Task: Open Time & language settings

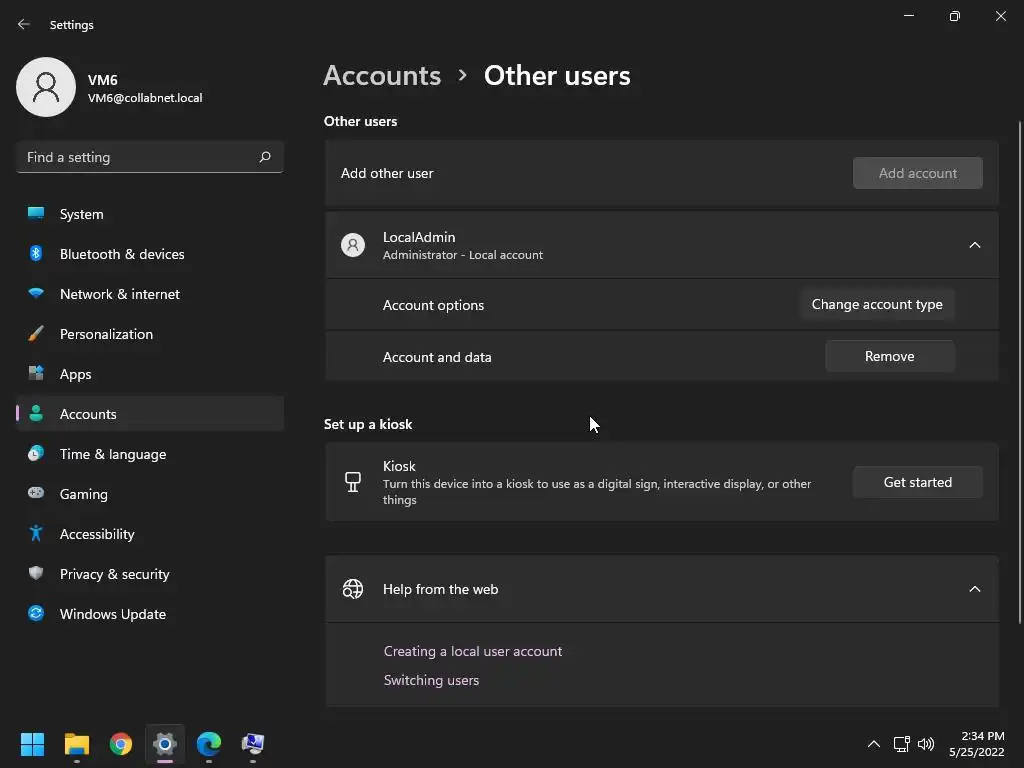Action: click(113, 454)
